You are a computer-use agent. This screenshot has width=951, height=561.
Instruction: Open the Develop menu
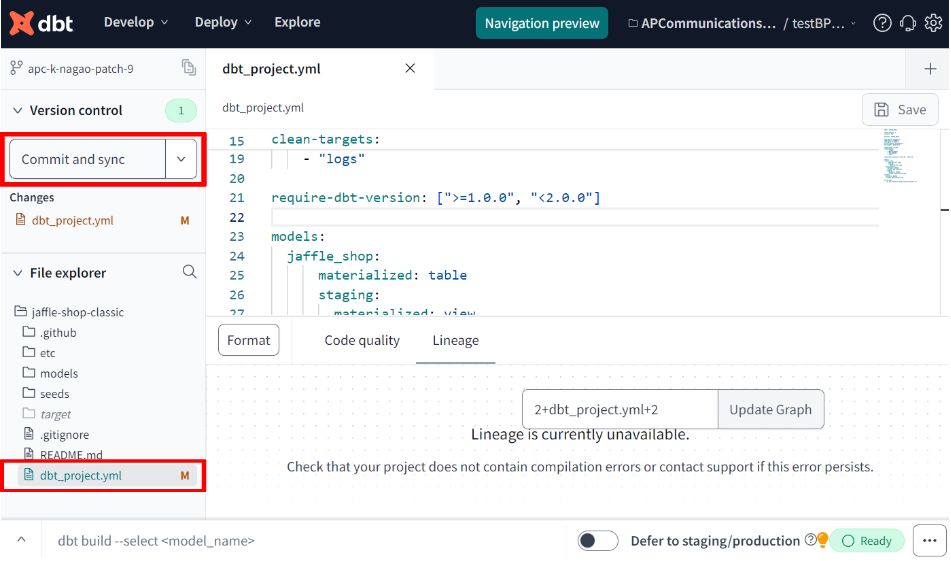pos(136,22)
